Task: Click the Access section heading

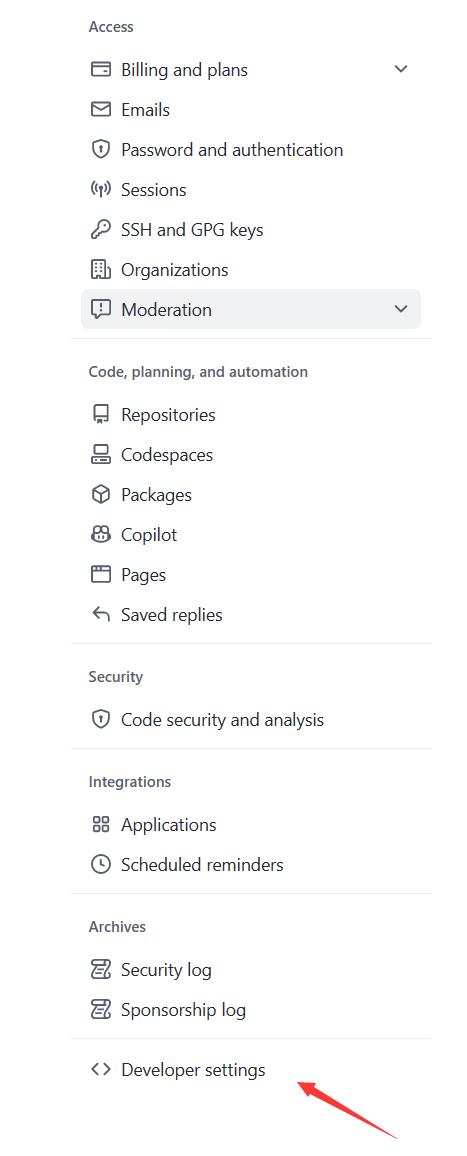Action: tap(111, 27)
